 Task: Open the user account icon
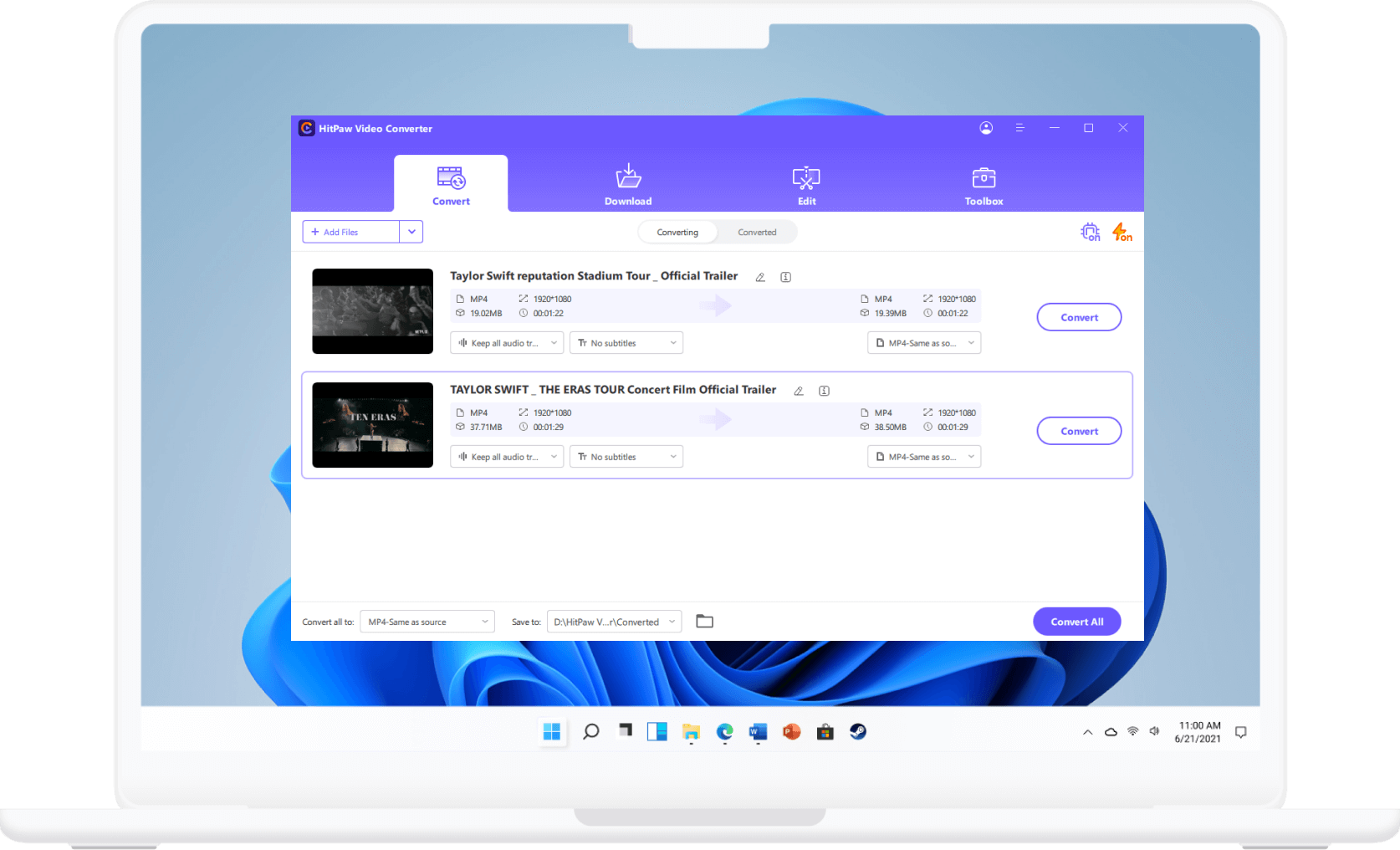coord(986,128)
